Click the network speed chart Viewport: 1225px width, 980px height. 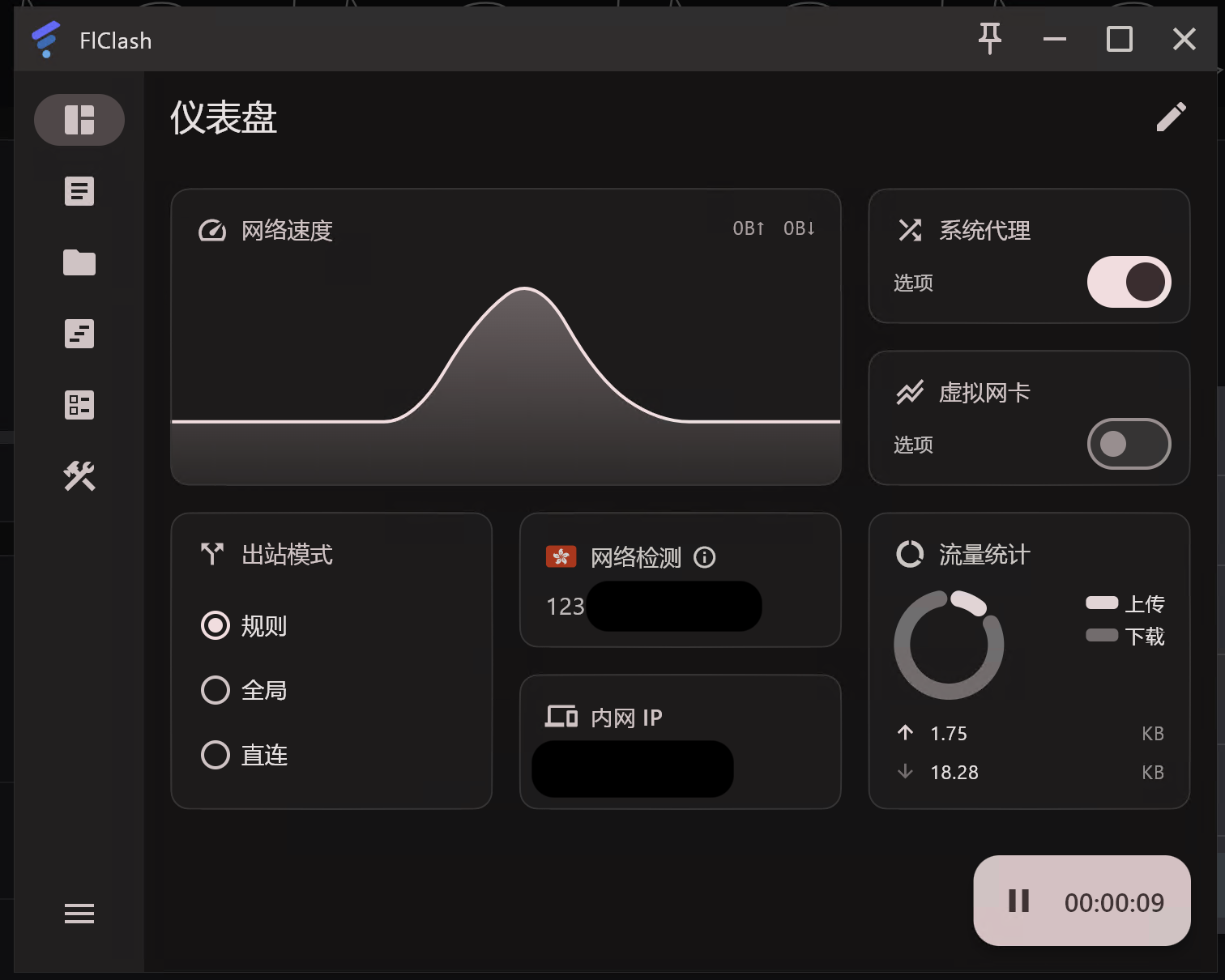tap(506, 385)
